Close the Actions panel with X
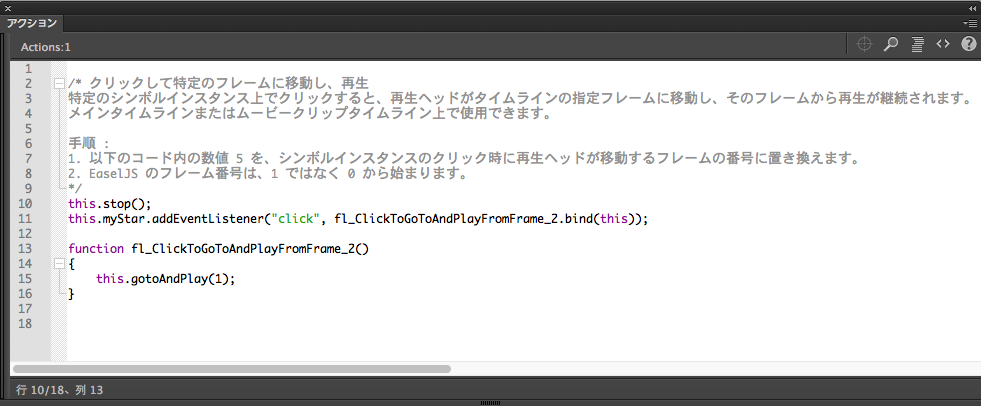This screenshot has height=406, width=981. (x=8, y=8)
